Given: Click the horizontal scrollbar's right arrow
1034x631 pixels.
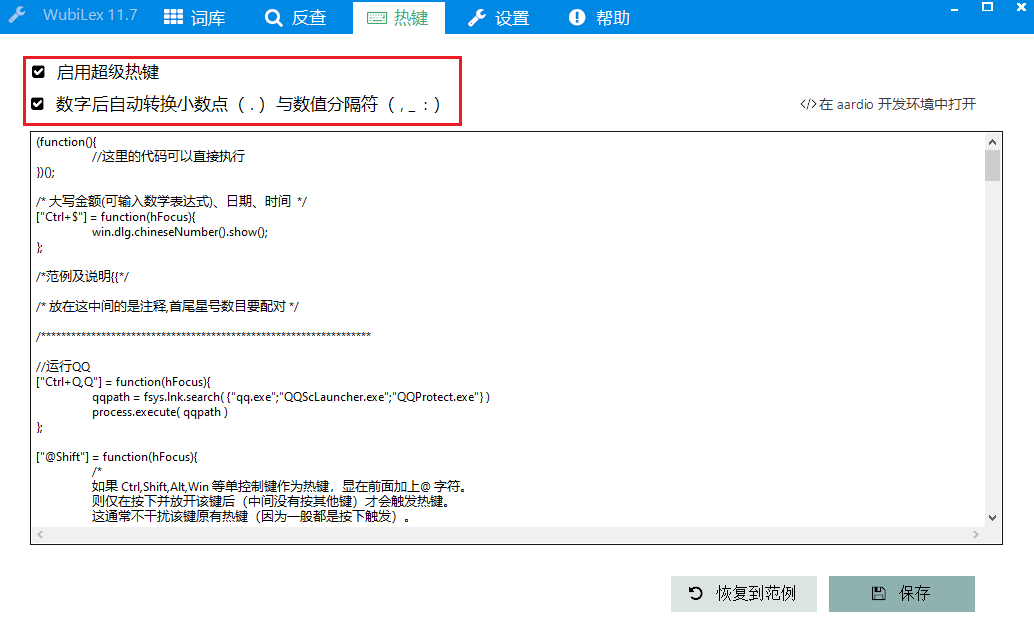Looking at the screenshot, I should 976,535.
